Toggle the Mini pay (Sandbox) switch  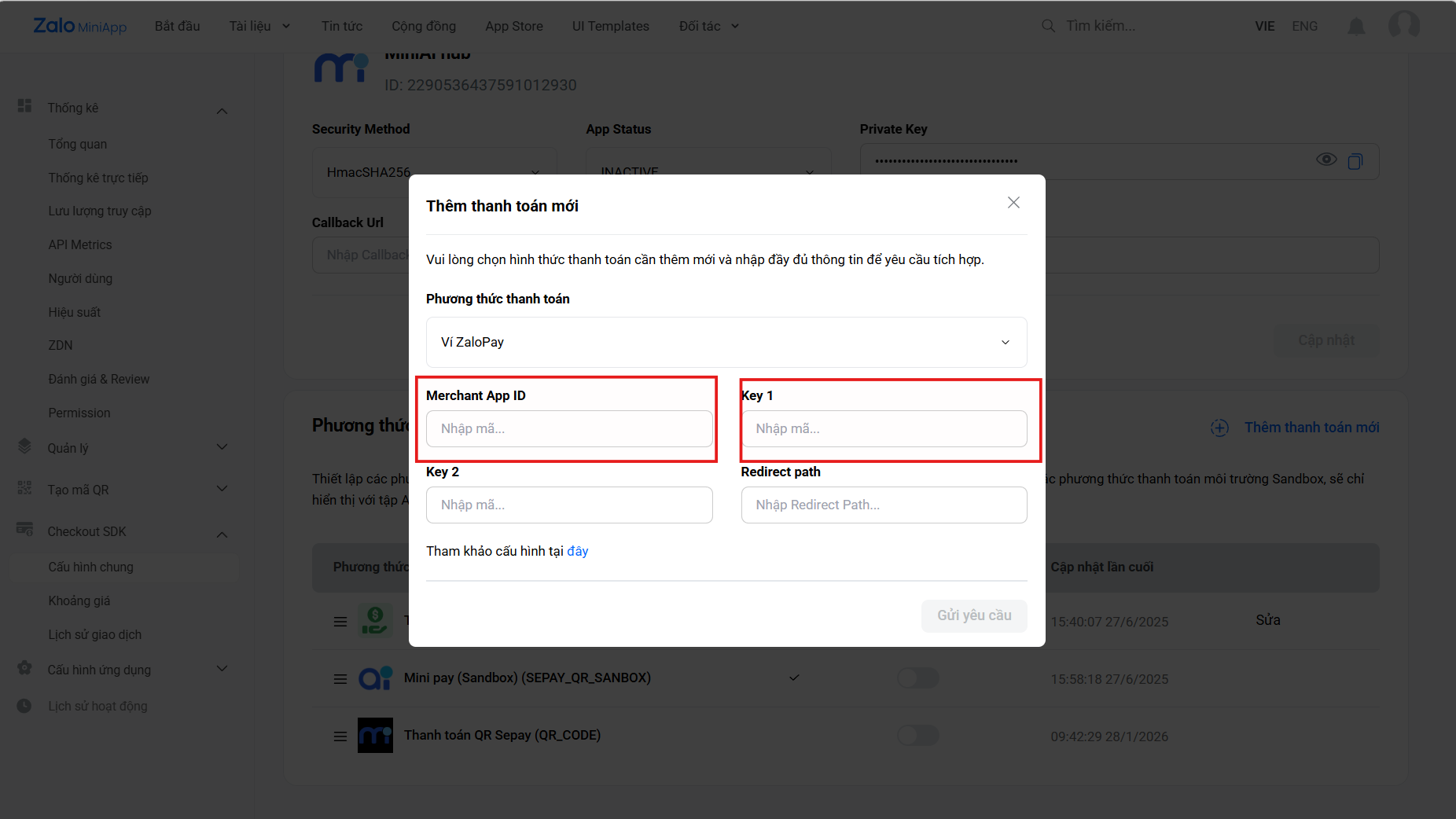coord(918,678)
